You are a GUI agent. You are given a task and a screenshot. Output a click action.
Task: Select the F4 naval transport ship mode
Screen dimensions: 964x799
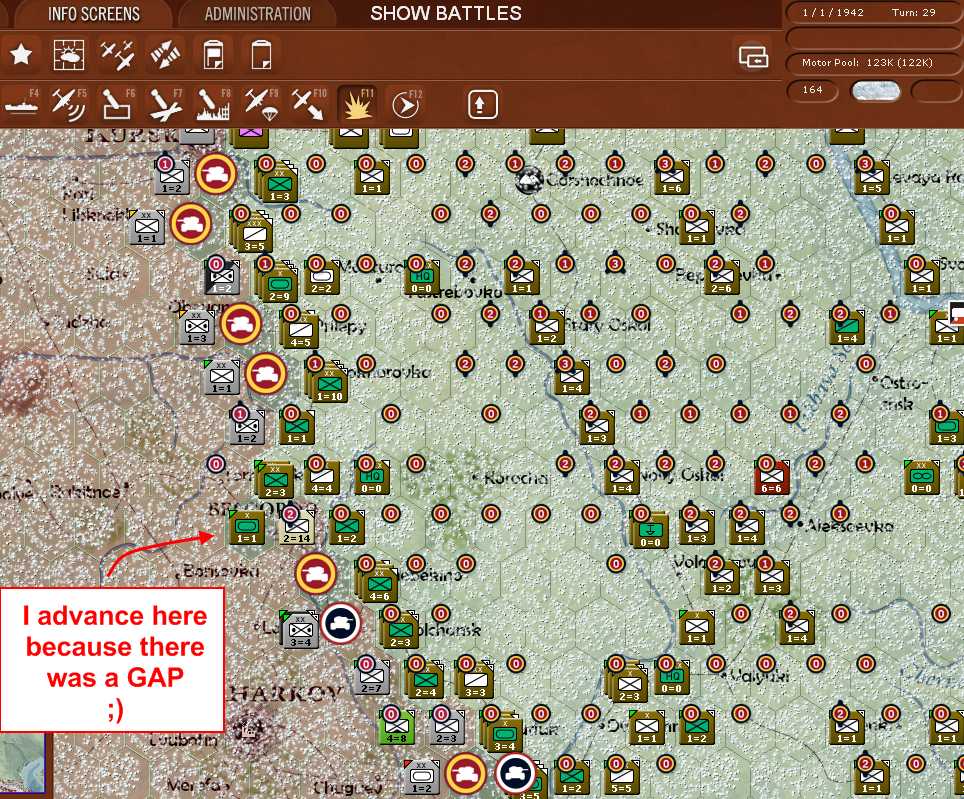(x=22, y=104)
